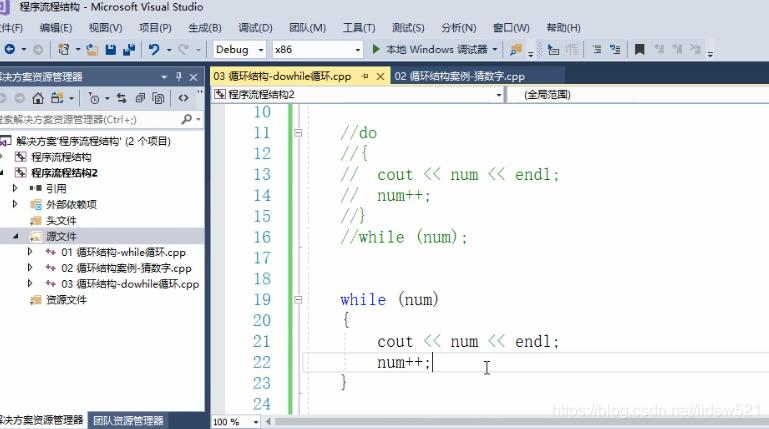This screenshot has width=769, height=429.
Task: Open the 调试(D) menu
Action: (x=255, y=27)
